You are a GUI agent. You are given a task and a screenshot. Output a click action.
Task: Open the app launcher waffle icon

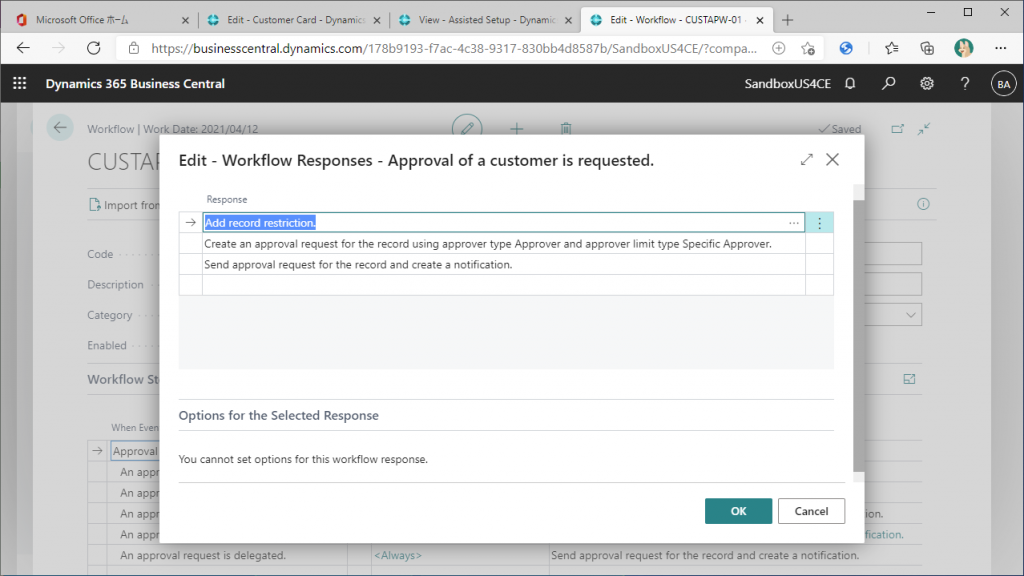coord(20,84)
